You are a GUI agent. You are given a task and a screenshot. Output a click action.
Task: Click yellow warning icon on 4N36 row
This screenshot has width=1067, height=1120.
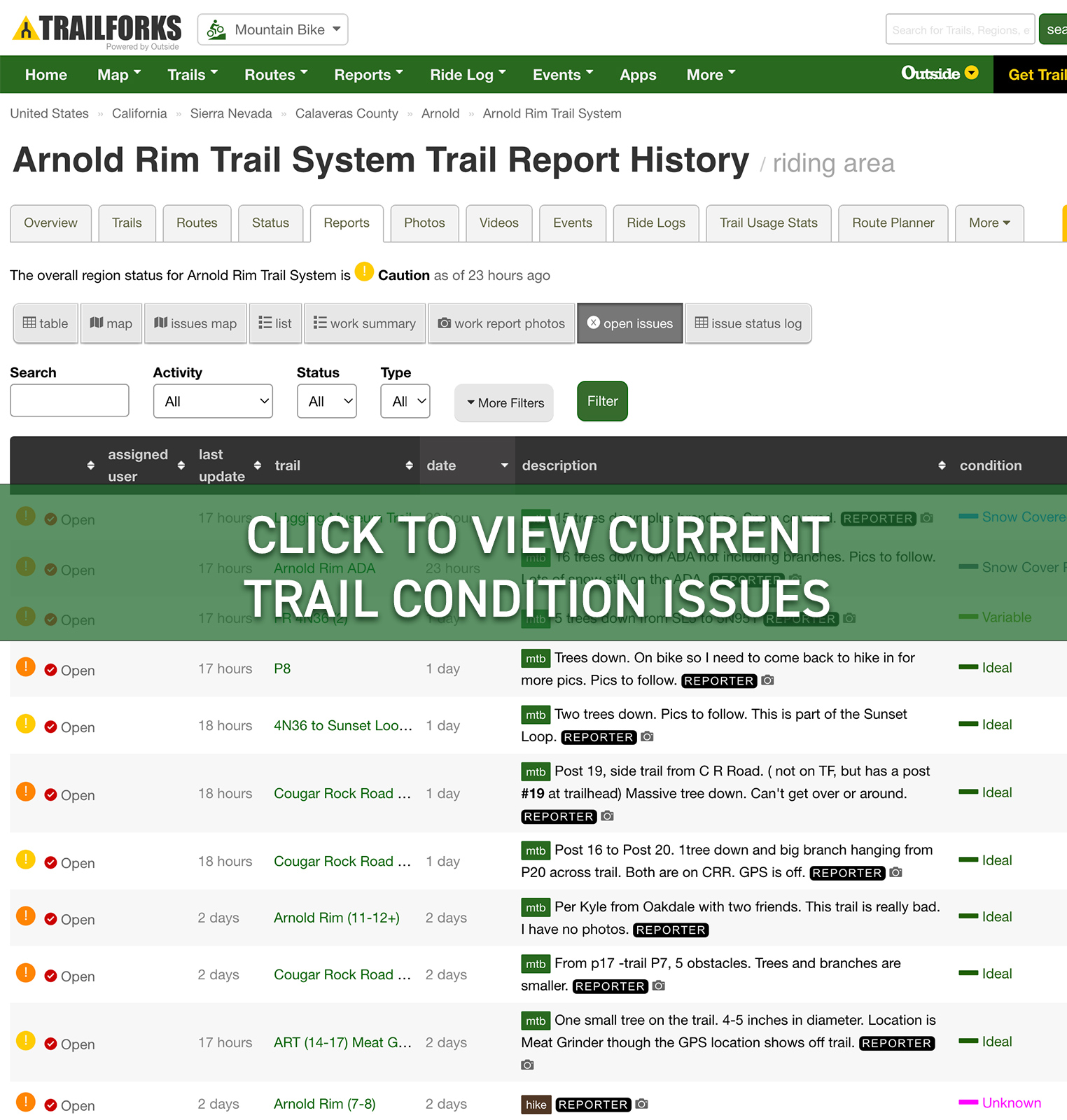coord(26,724)
